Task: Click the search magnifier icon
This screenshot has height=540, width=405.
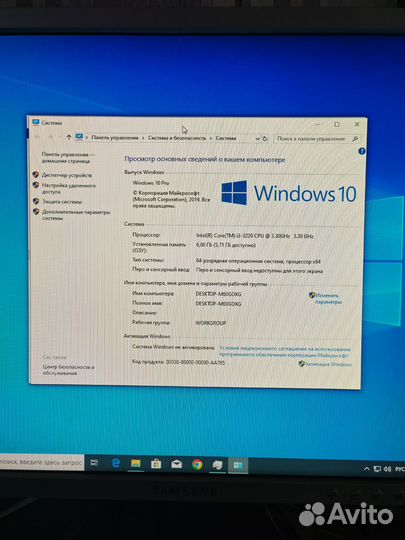Action: [x=355, y=139]
